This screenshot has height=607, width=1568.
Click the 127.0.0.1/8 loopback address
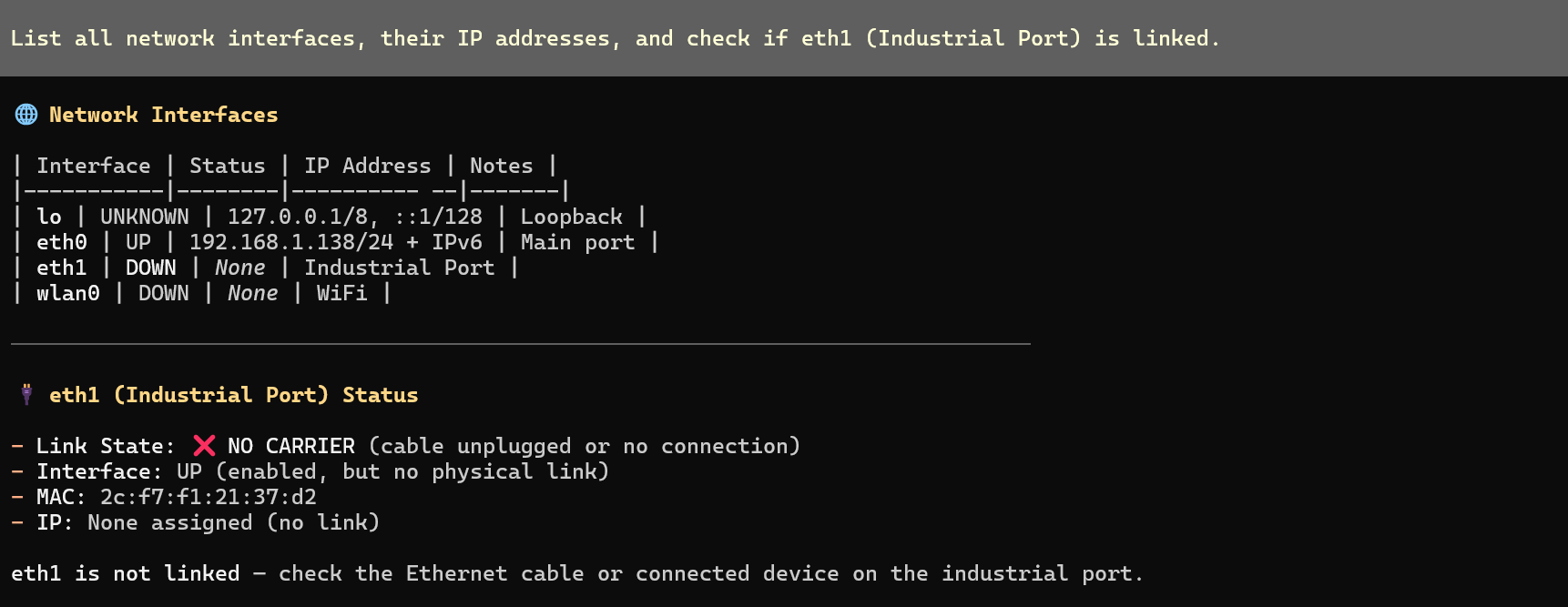tap(297, 217)
